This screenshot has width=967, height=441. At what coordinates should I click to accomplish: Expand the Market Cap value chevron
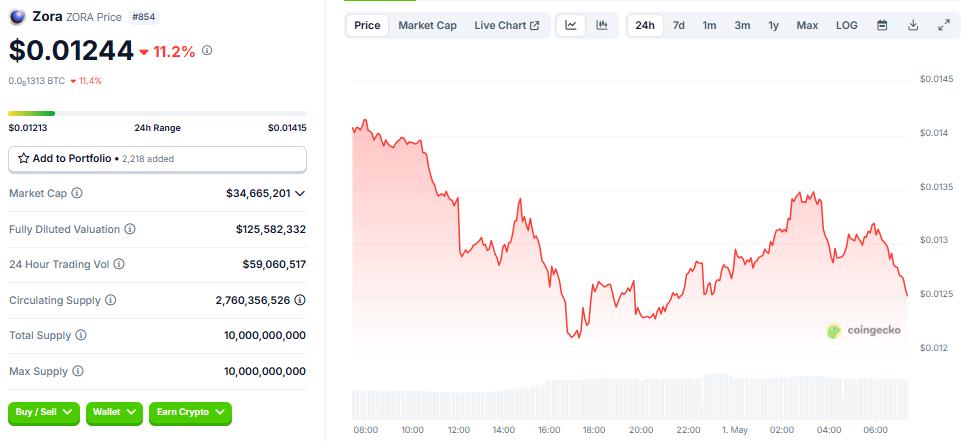point(300,193)
